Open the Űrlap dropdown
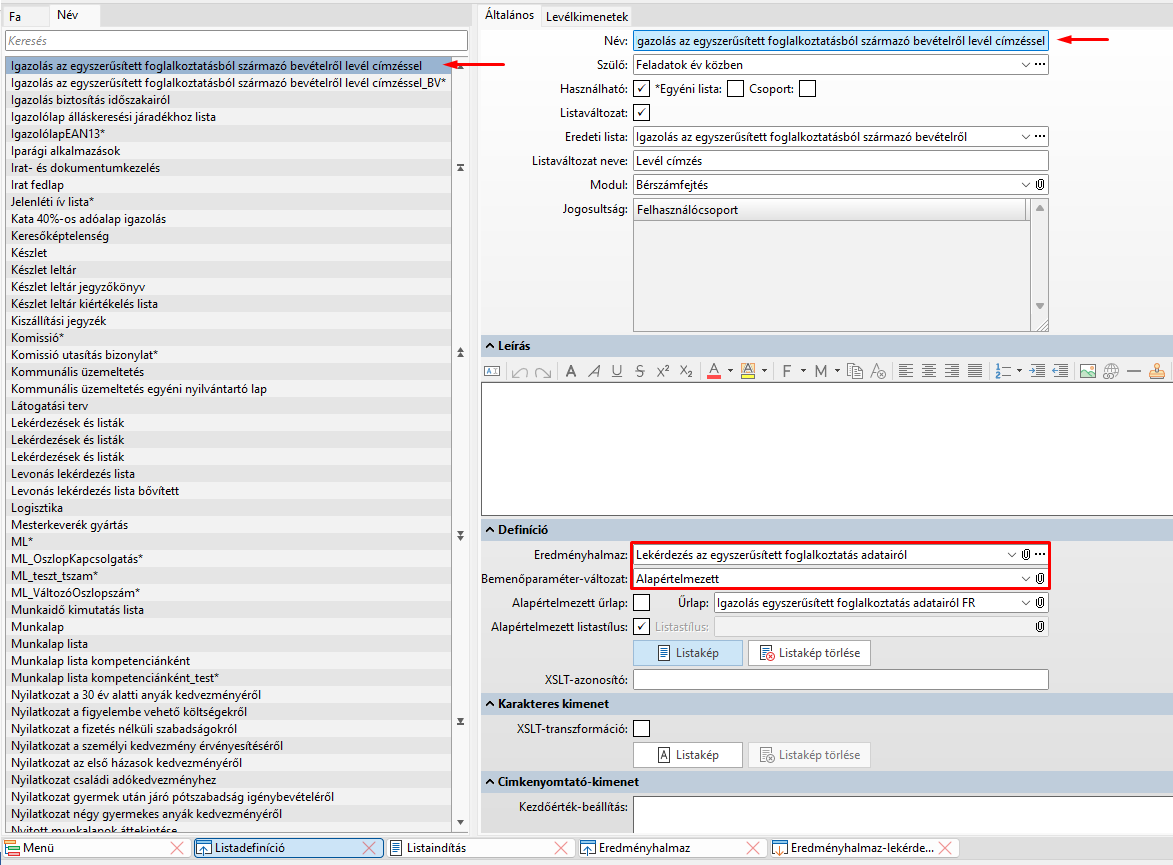 (x=1026, y=602)
